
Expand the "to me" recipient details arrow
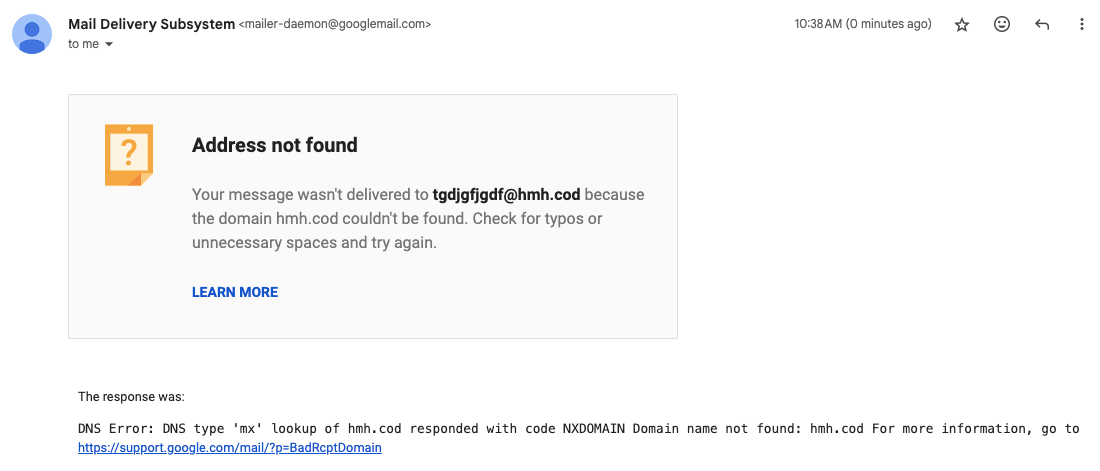click(109, 45)
